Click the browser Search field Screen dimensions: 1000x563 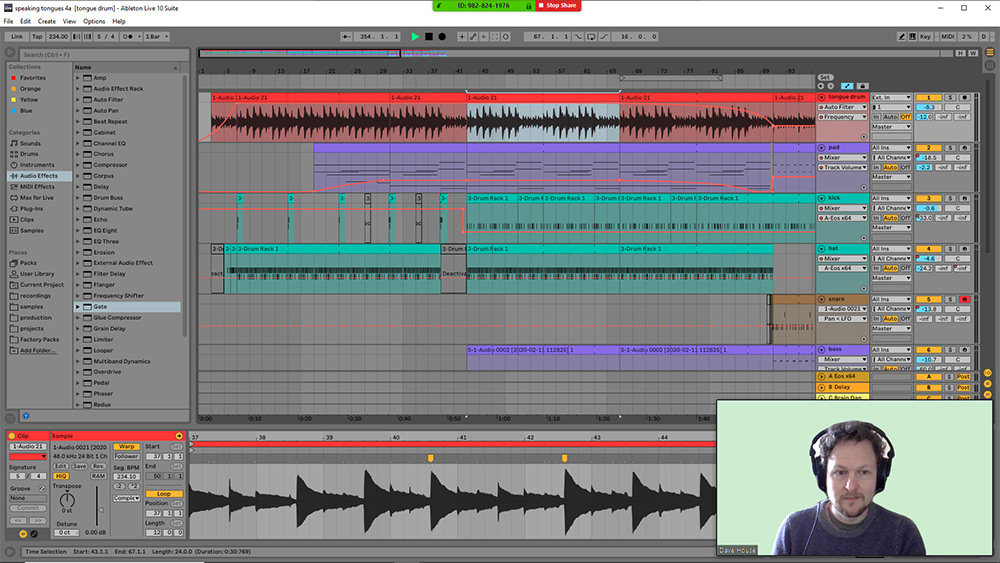click(100, 54)
